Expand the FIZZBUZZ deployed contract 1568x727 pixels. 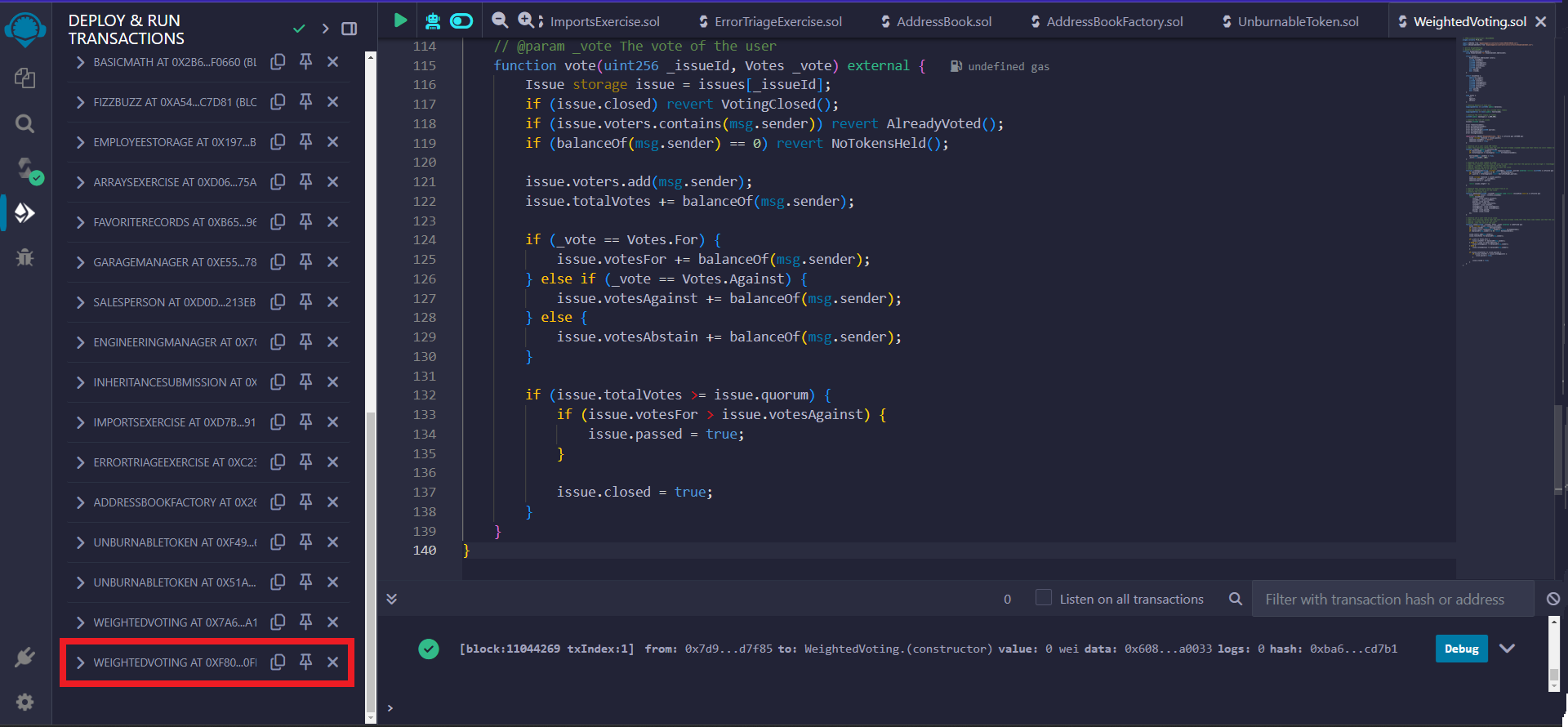click(x=80, y=102)
